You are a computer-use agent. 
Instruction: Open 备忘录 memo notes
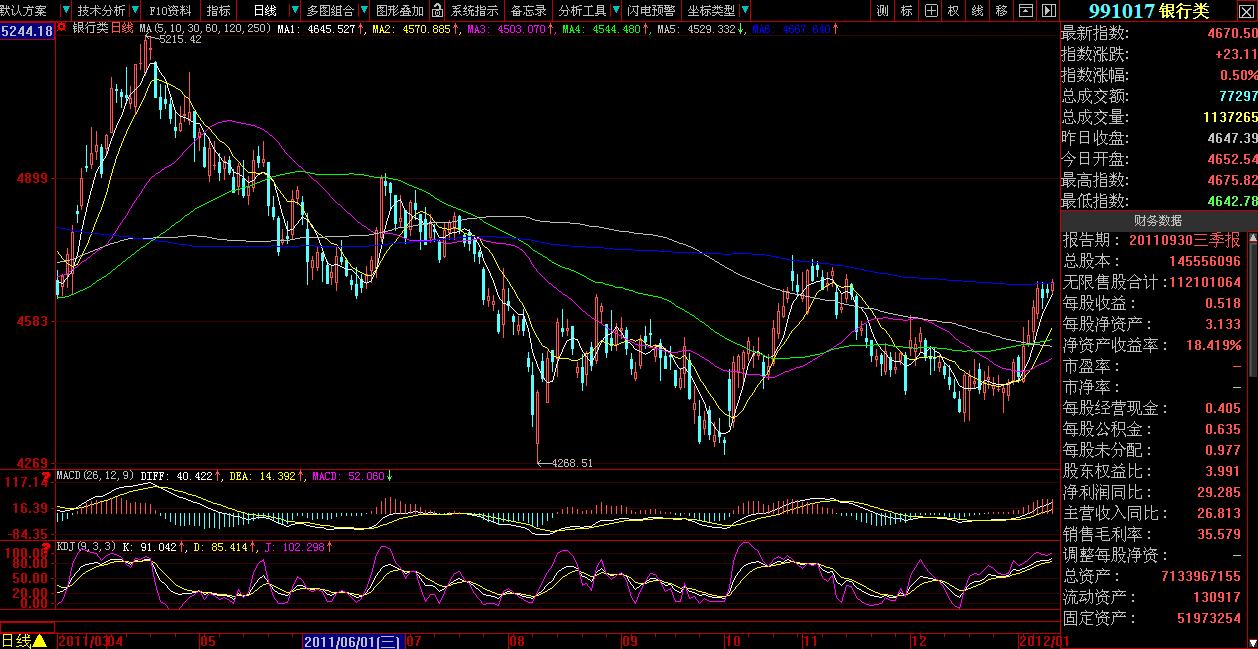[529, 10]
